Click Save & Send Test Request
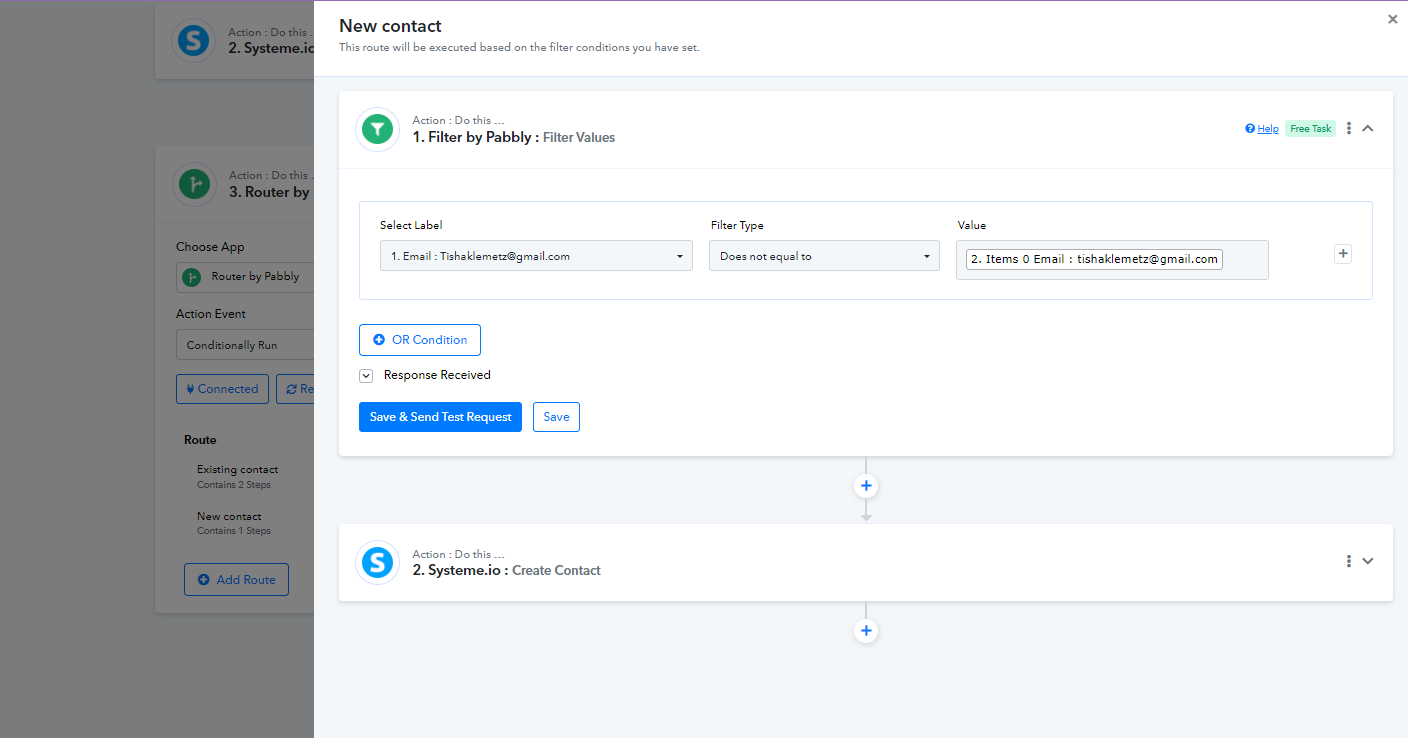Viewport: 1408px width, 738px height. pos(441,417)
